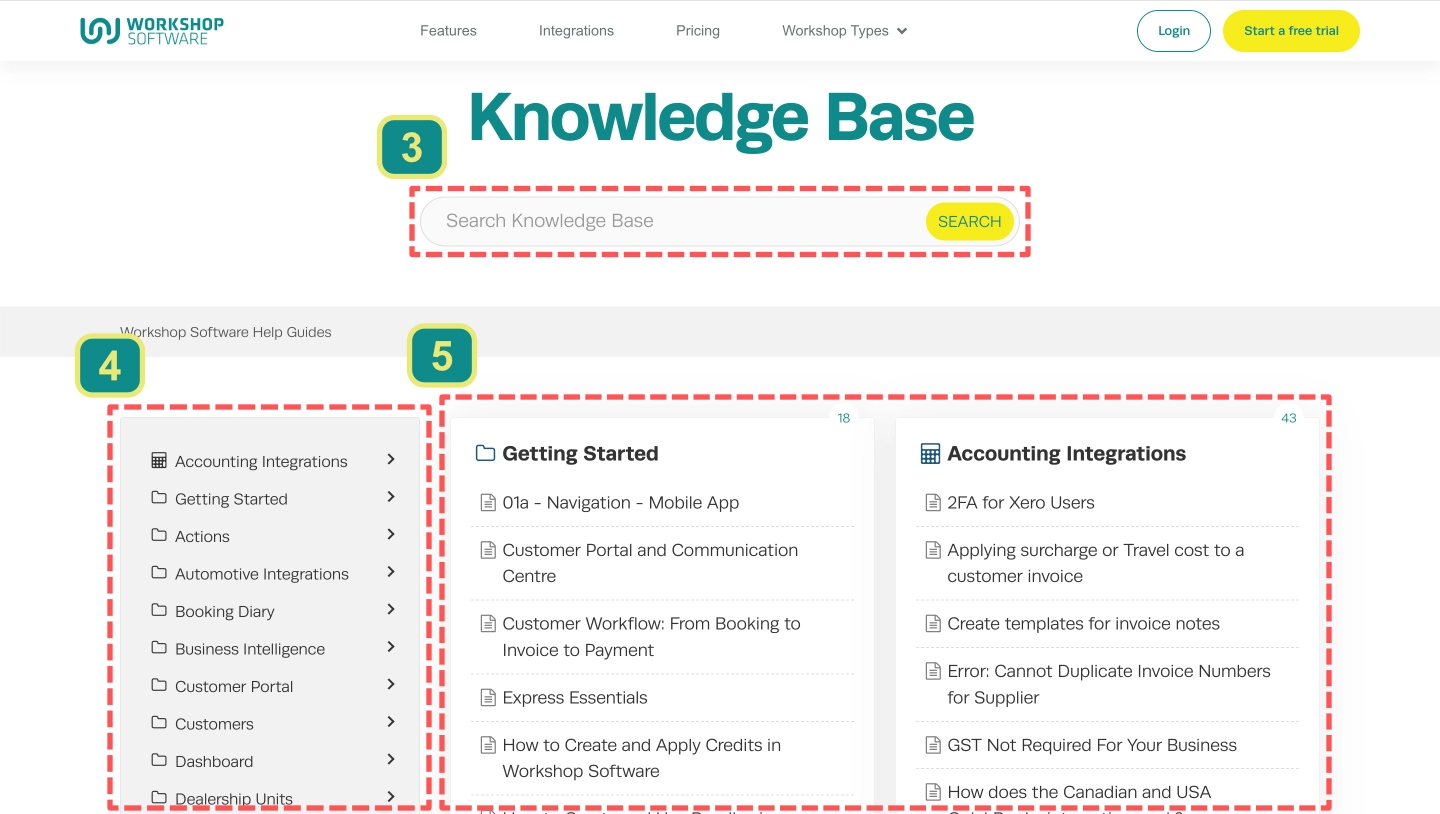Open the Express Essentials article
Screen dimensions: 1440x814
575,698
